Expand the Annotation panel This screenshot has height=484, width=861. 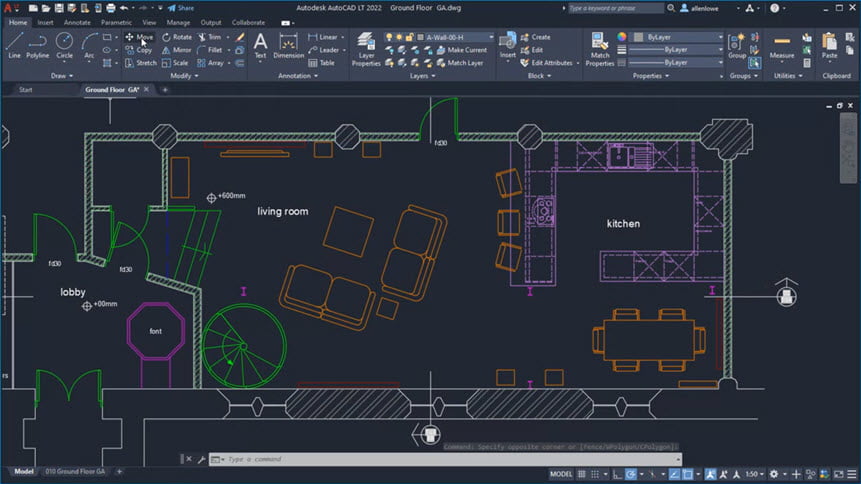[298, 76]
